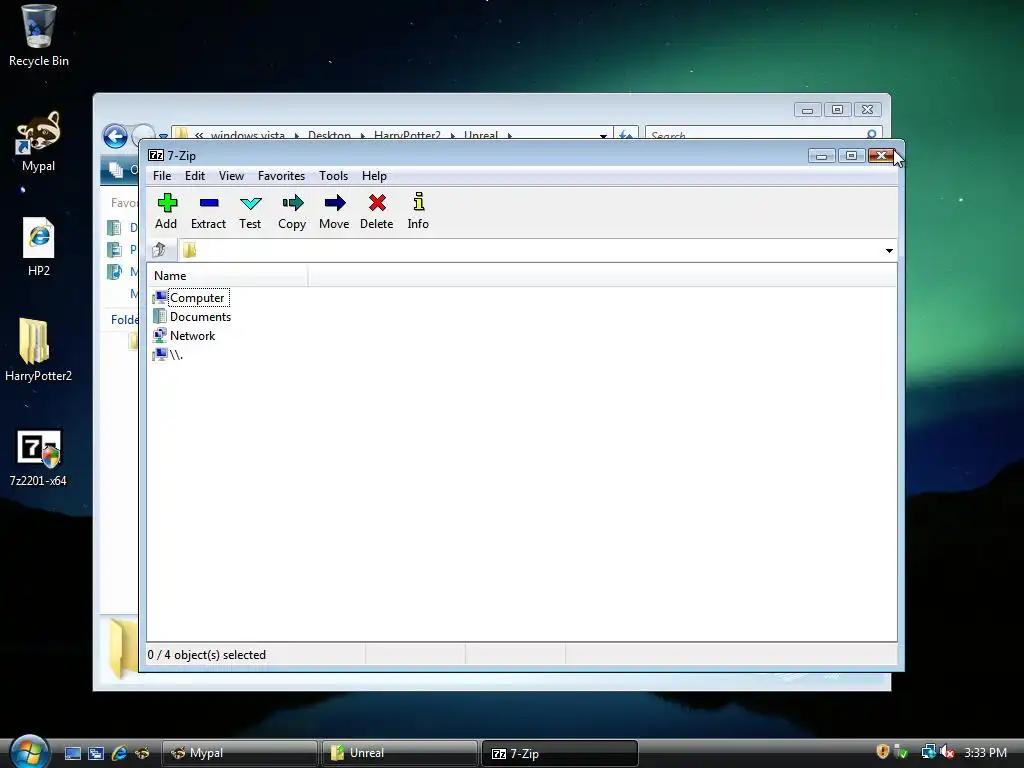Click Explorer's refresh button
The image size is (1024, 768).
click(x=625, y=135)
